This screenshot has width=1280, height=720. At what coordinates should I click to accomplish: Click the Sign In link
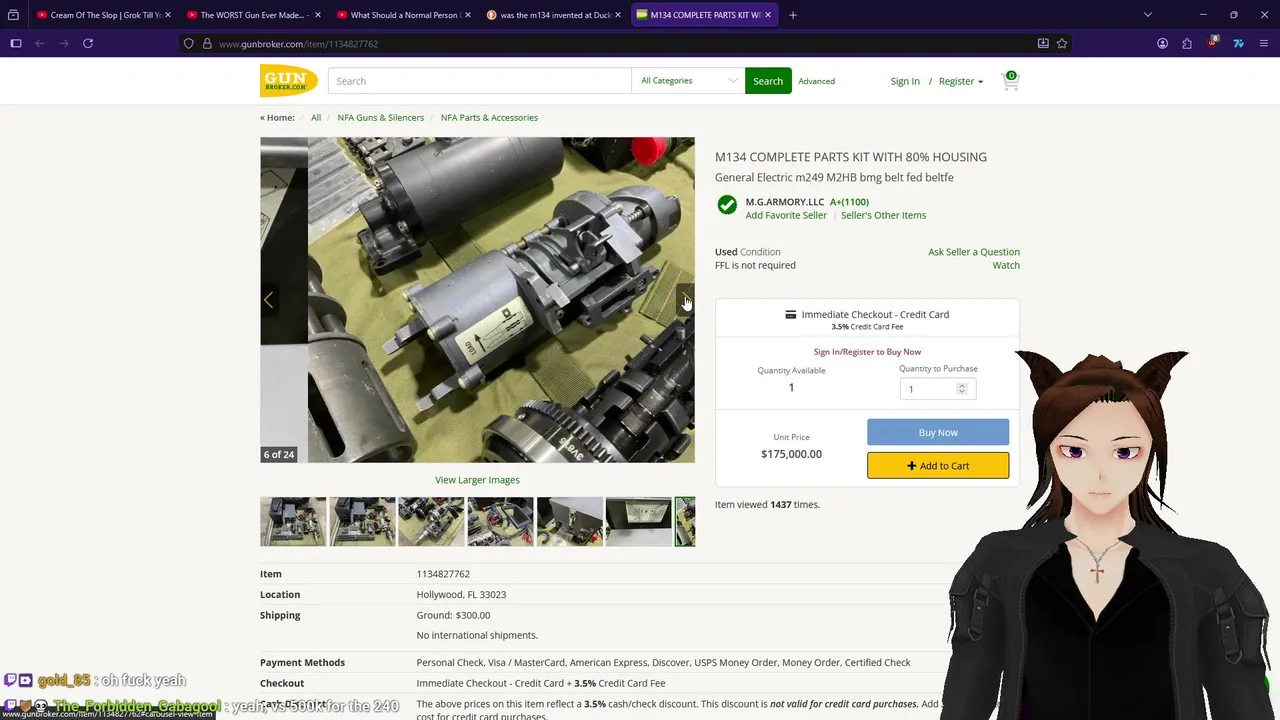905,81
